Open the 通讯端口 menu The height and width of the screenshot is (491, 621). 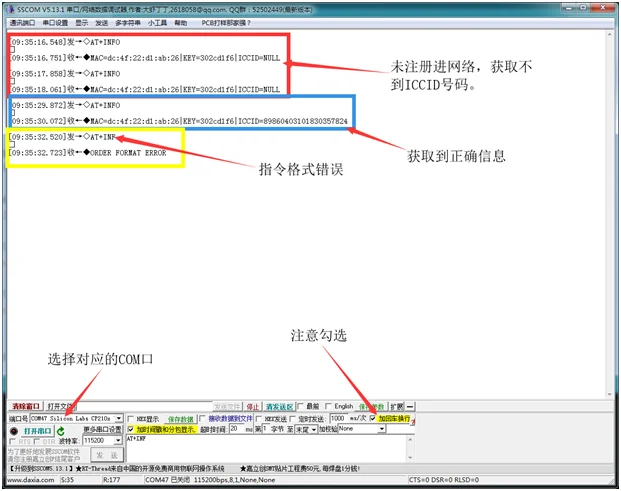(22, 23)
